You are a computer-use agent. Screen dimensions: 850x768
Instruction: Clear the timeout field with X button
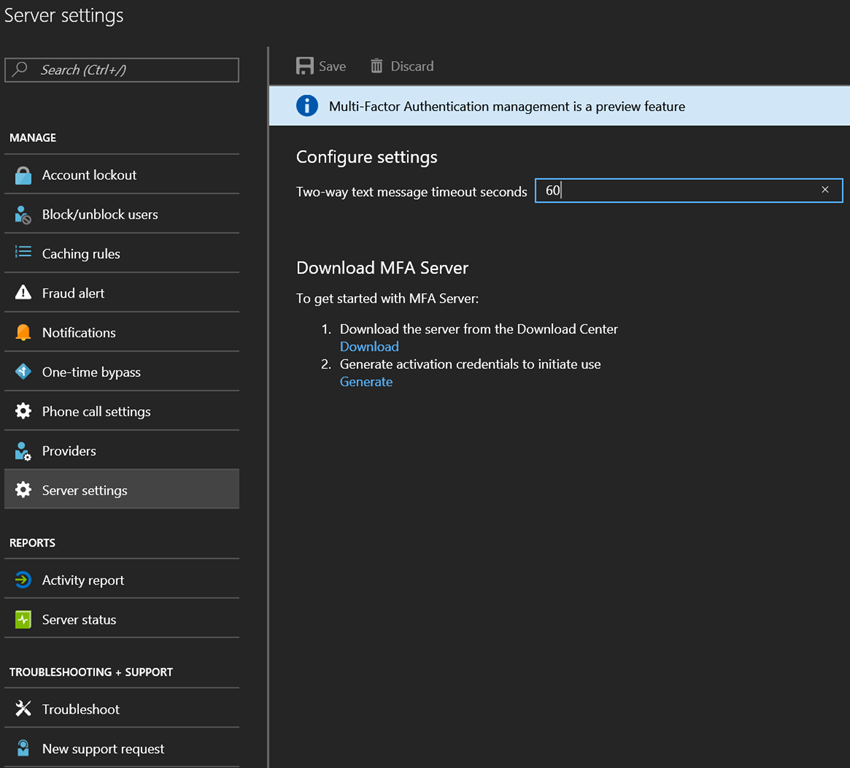pyautogui.click(x=825, y=190)
